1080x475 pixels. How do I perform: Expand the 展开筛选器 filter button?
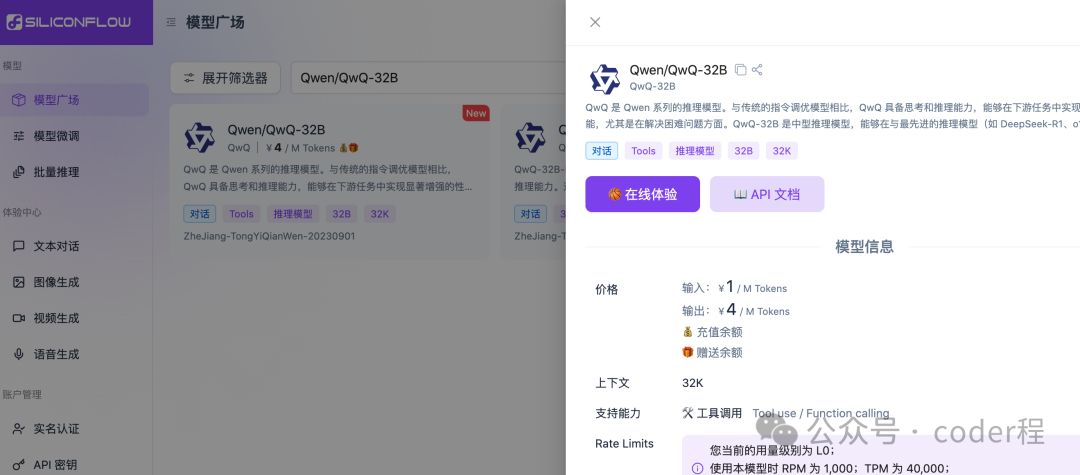pos(225,78)
